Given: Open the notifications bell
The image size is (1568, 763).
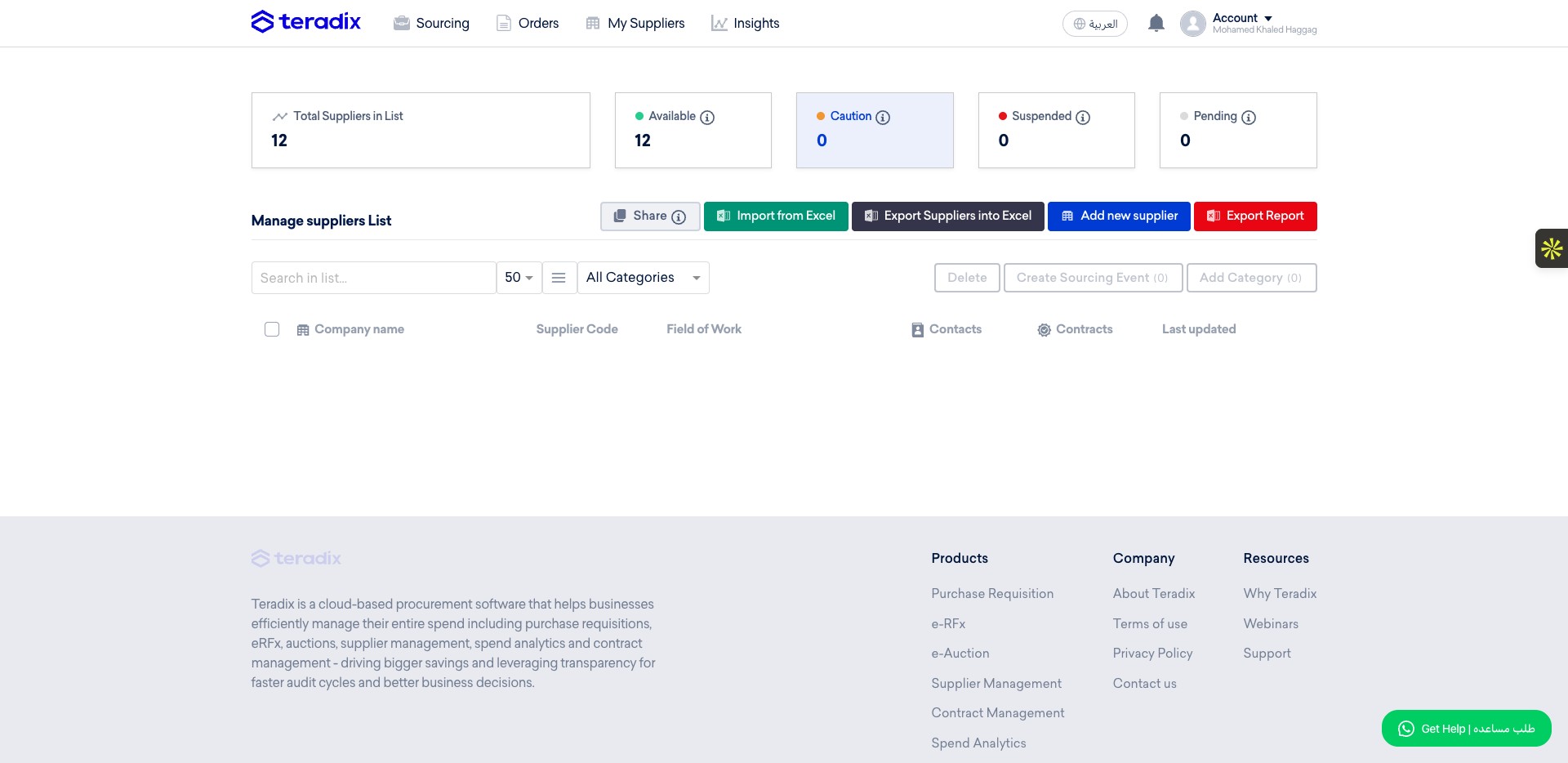Looking at the screenshot, I should [x=1156, y=23].
